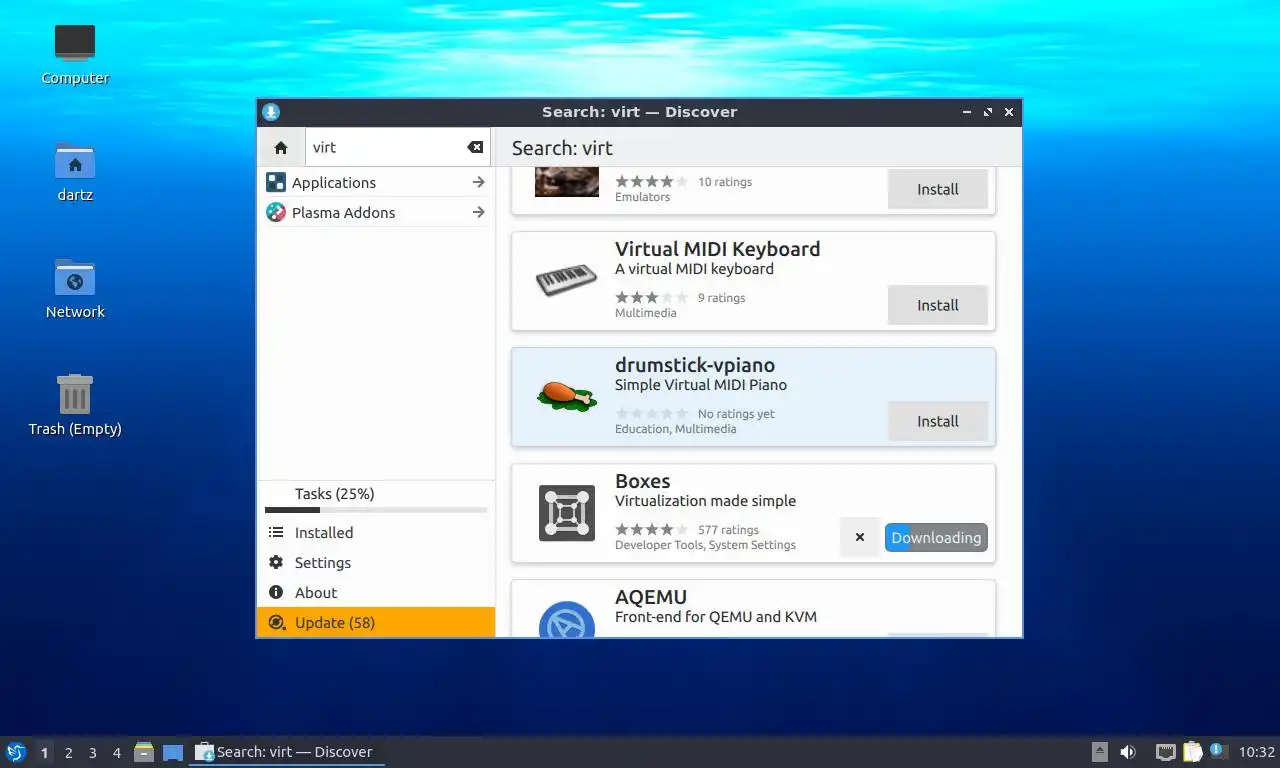This screenshot has height=768, width=1280.
Task: Open the Update (58) section
Action: tap(376, 622)
